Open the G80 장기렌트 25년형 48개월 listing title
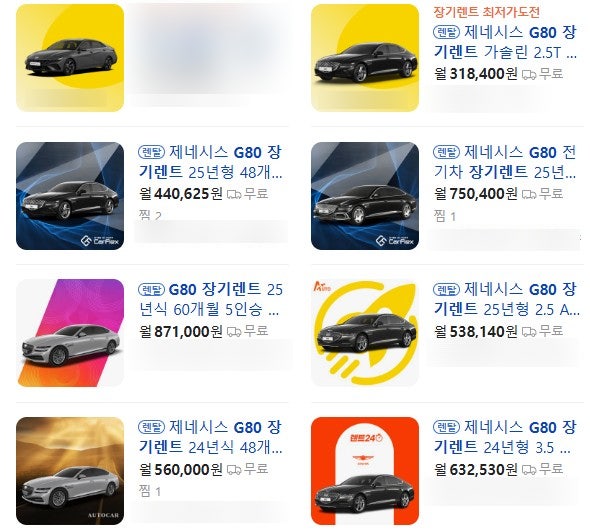Screen dimensions: 590x532 point(210,162)
